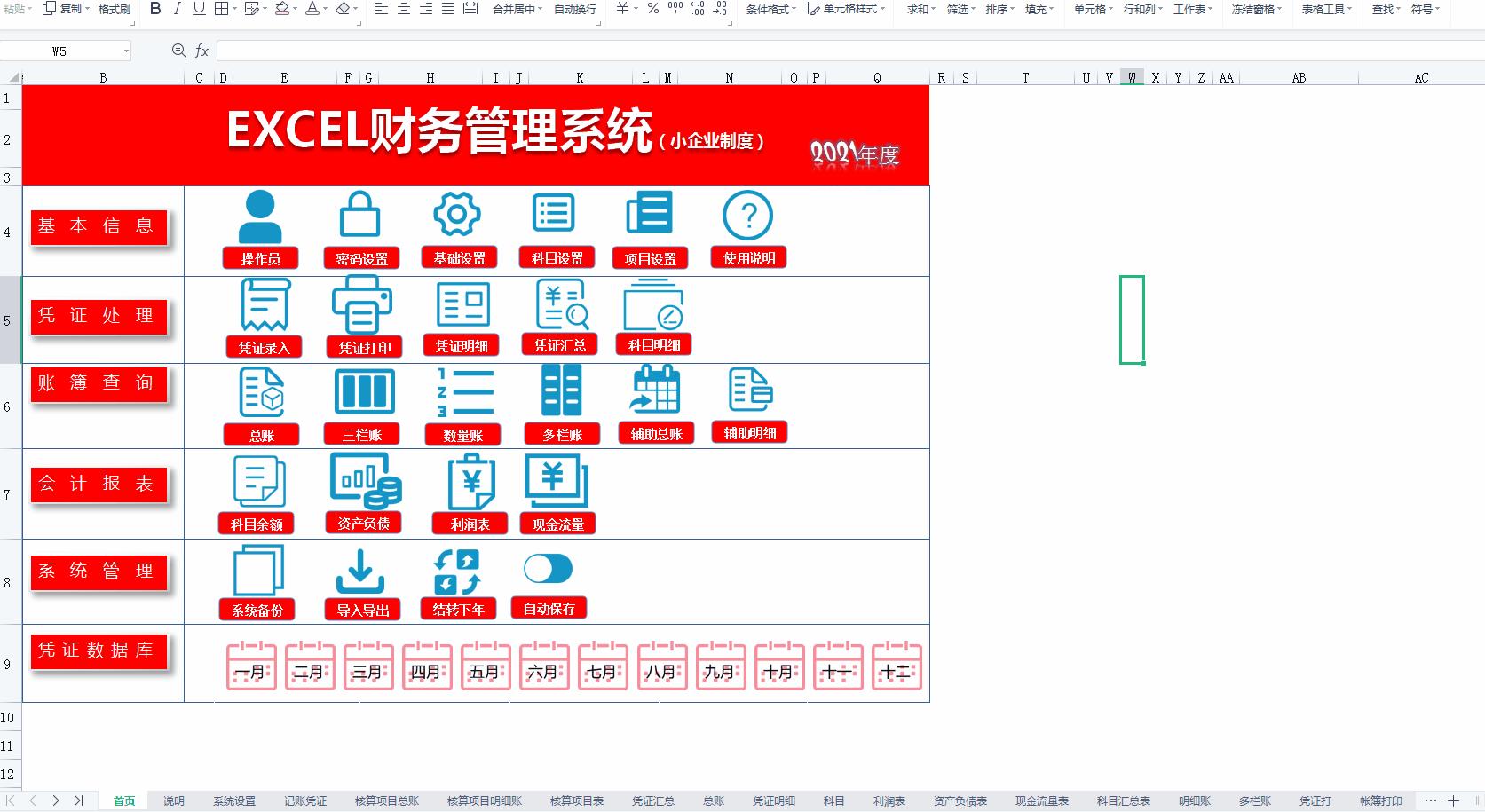Viewport: 1485px width, 812px height.
Task: Open the 凭证打印 voucher print icon
Action: click(x=364, y=315)
